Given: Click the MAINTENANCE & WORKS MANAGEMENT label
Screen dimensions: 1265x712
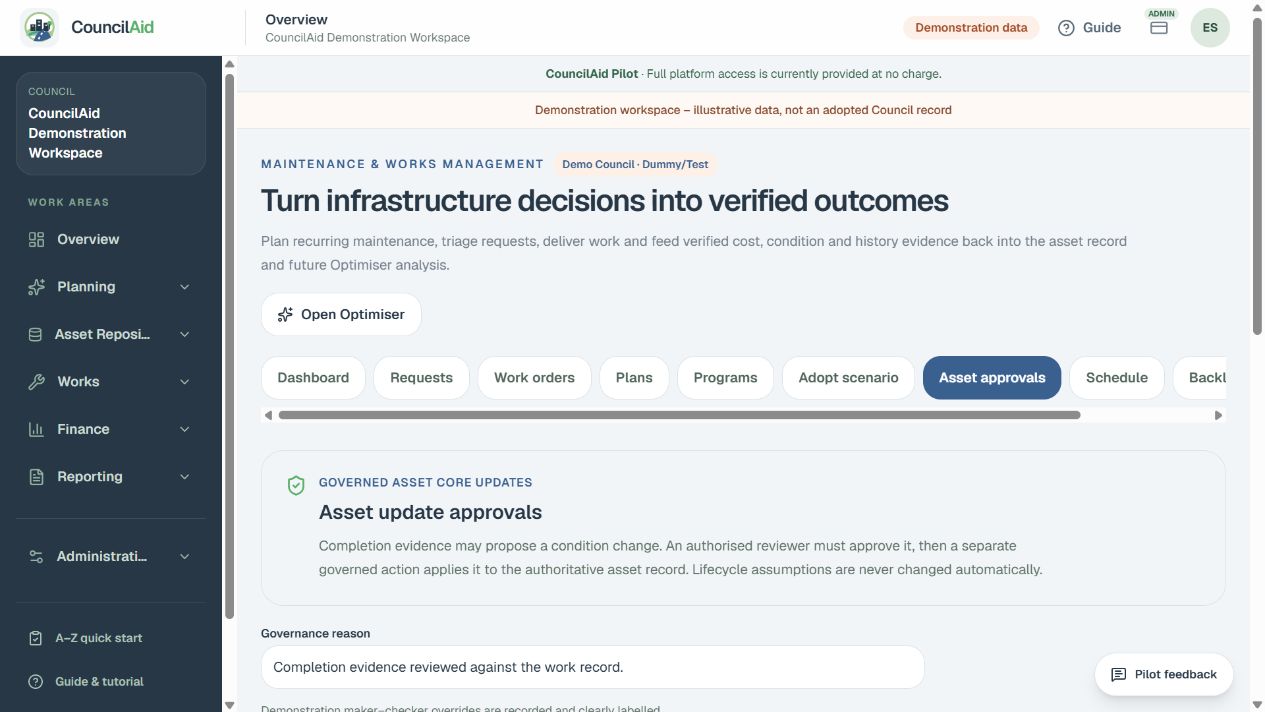Looking at the screenshot, I should tap(402, 164).
